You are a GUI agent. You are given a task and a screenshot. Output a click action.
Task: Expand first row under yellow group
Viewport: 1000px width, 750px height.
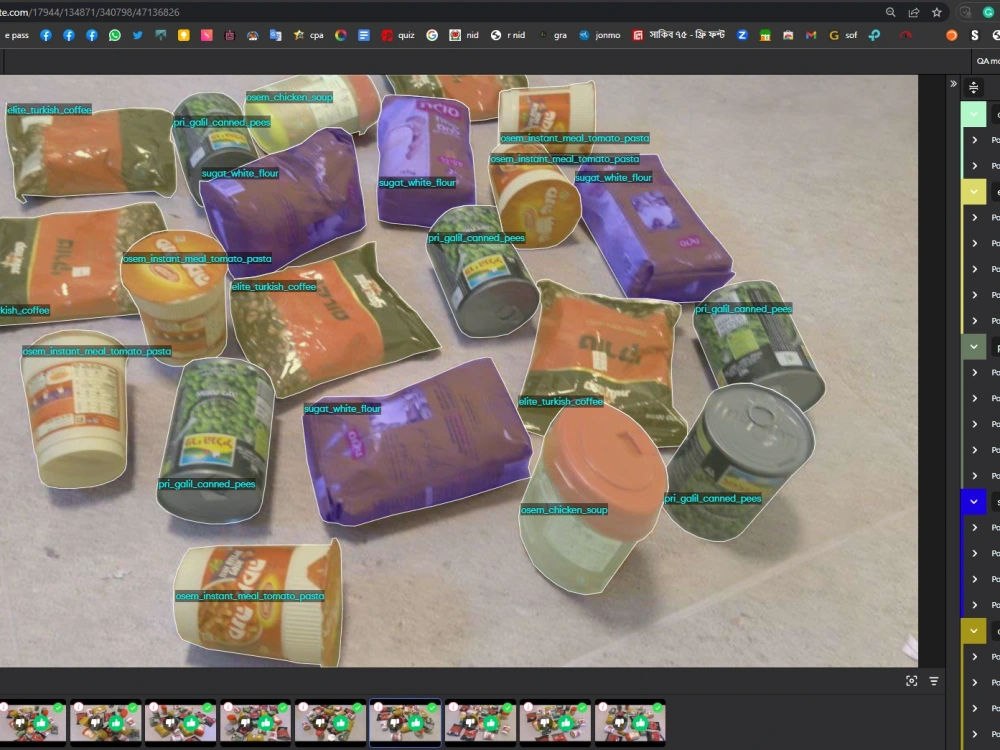pyautogui.click(x=974, y=217)
